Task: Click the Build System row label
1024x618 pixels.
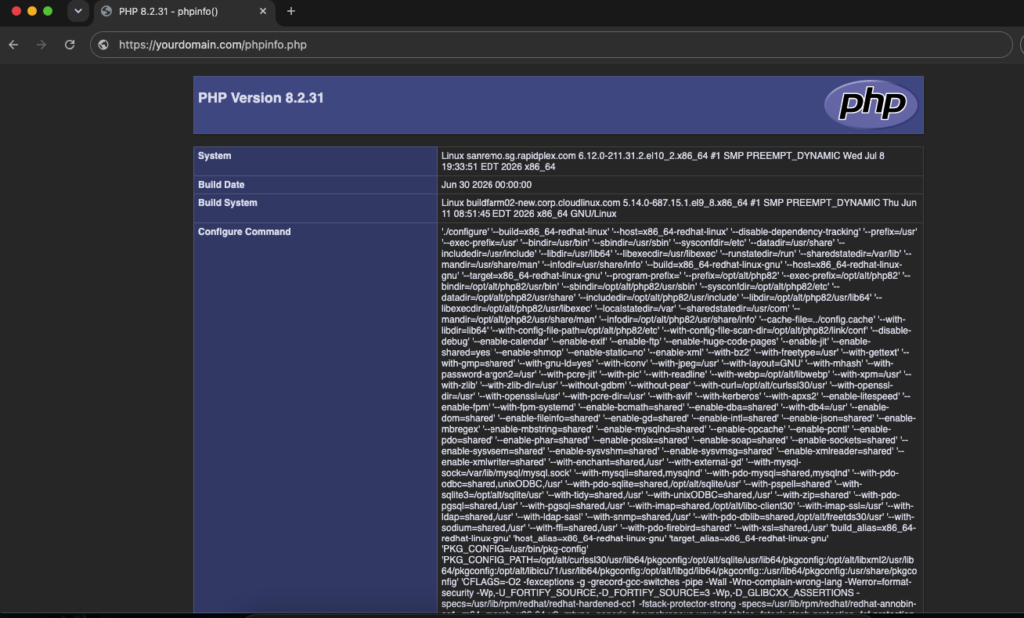Action: [x=228, y=203]
